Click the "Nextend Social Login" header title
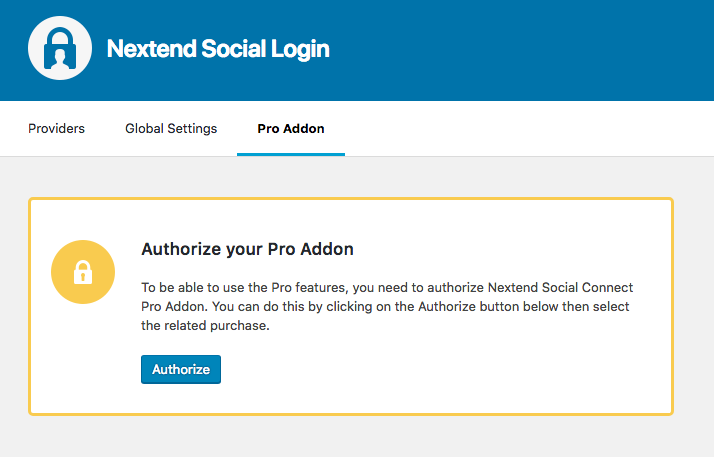 (x=218, y=49)
